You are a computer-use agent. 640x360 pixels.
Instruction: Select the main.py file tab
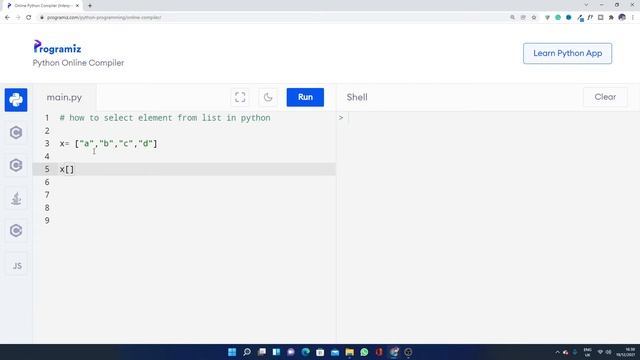(64, 98)
